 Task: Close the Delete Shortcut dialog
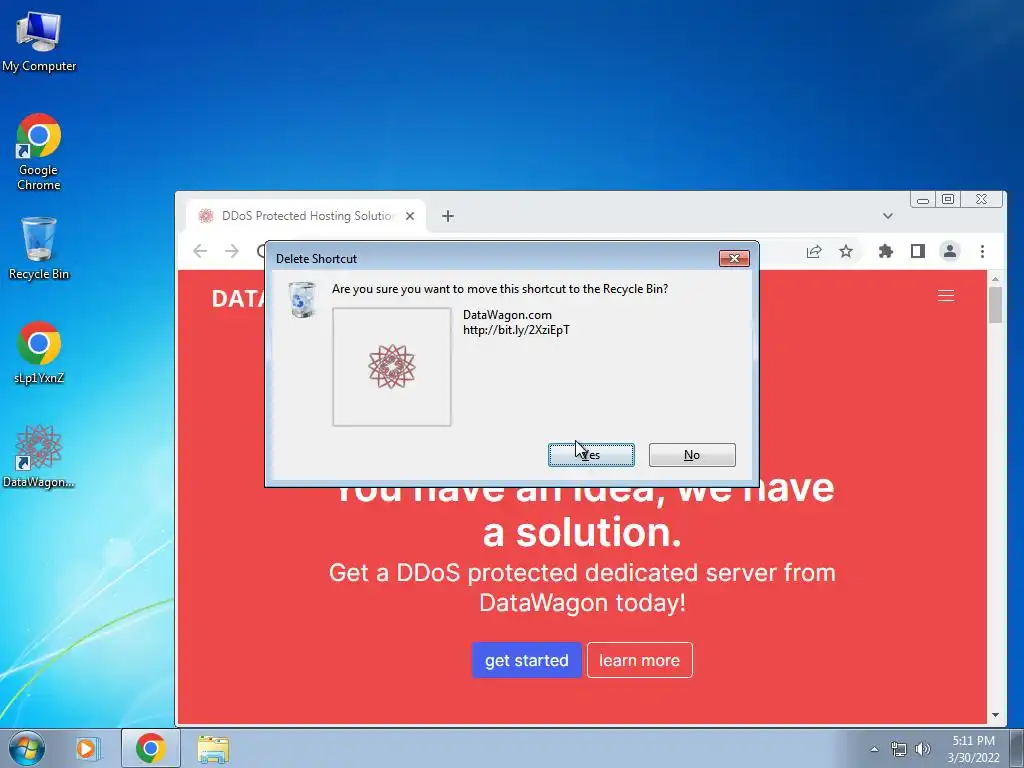click(734, 259)
